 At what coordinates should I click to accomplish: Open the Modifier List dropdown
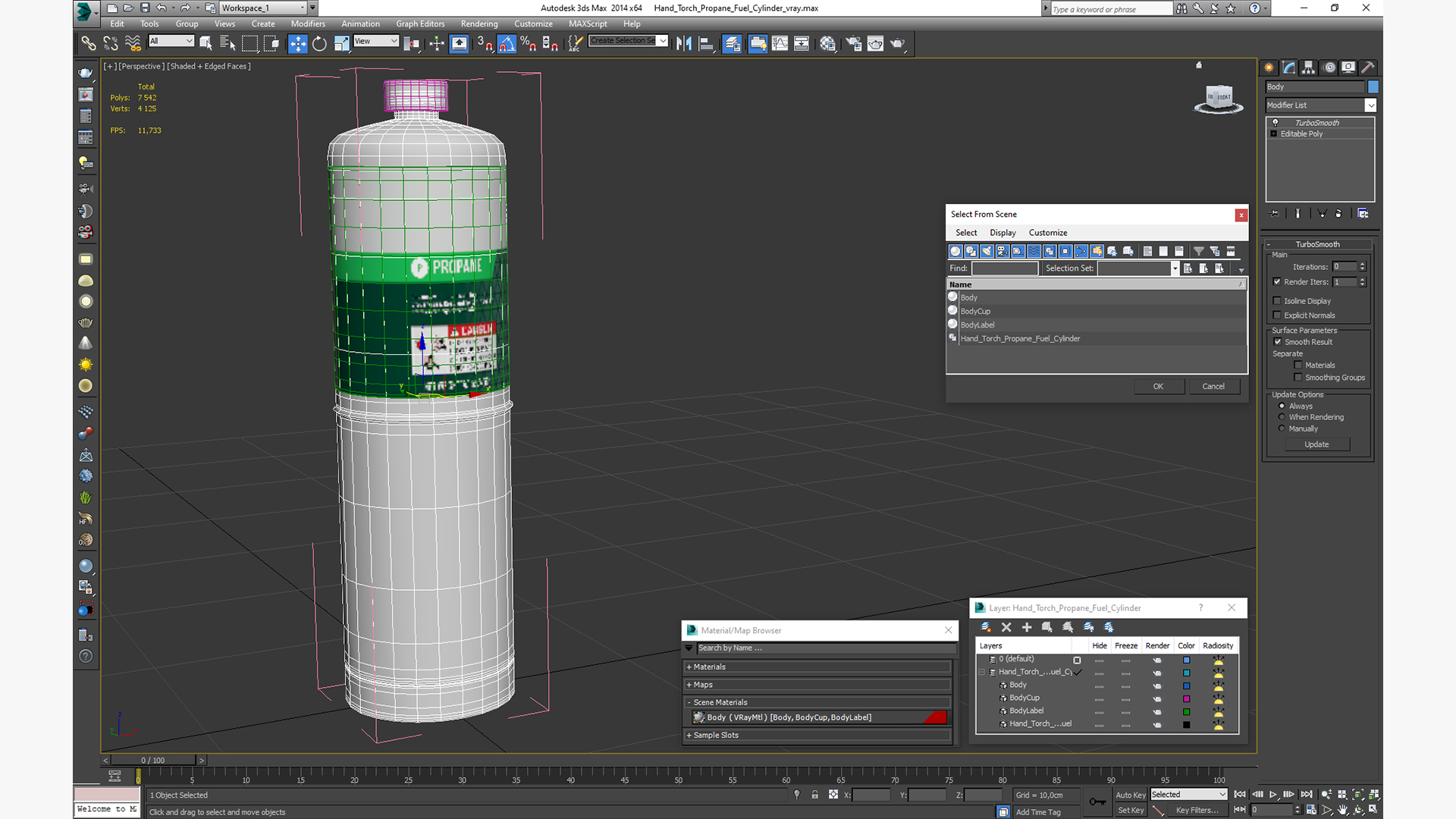[x=1370, y=105]
